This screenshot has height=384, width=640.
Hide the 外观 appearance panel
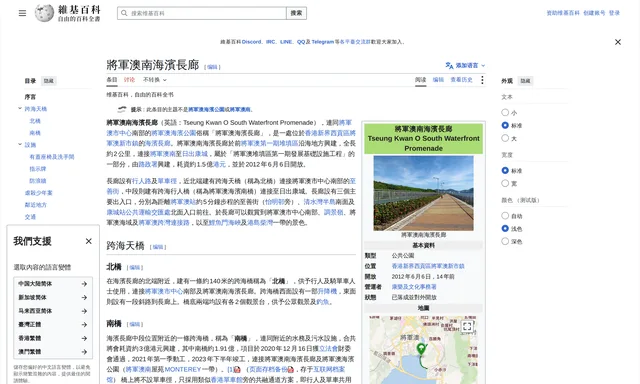coord(525,81)
